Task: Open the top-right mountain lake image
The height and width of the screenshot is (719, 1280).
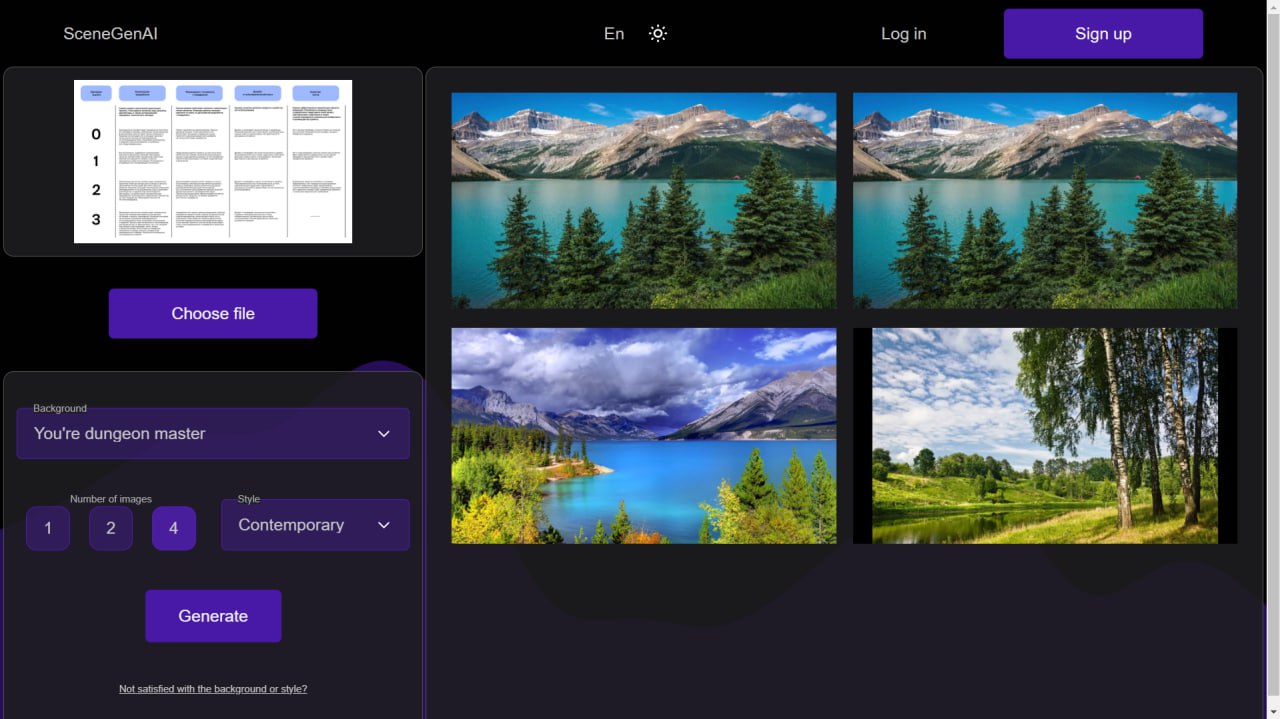Action: pyautogui.click(x=1045, y=200)
